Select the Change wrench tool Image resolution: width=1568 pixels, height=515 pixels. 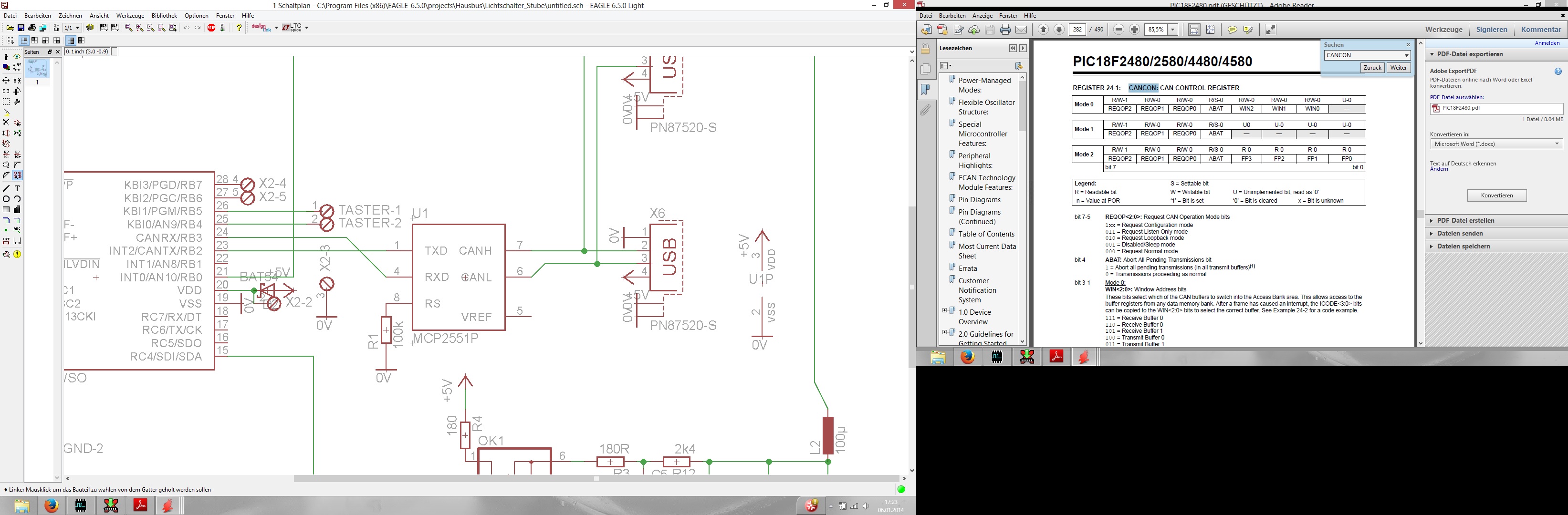pyautogui.click(x=17, y=102)
